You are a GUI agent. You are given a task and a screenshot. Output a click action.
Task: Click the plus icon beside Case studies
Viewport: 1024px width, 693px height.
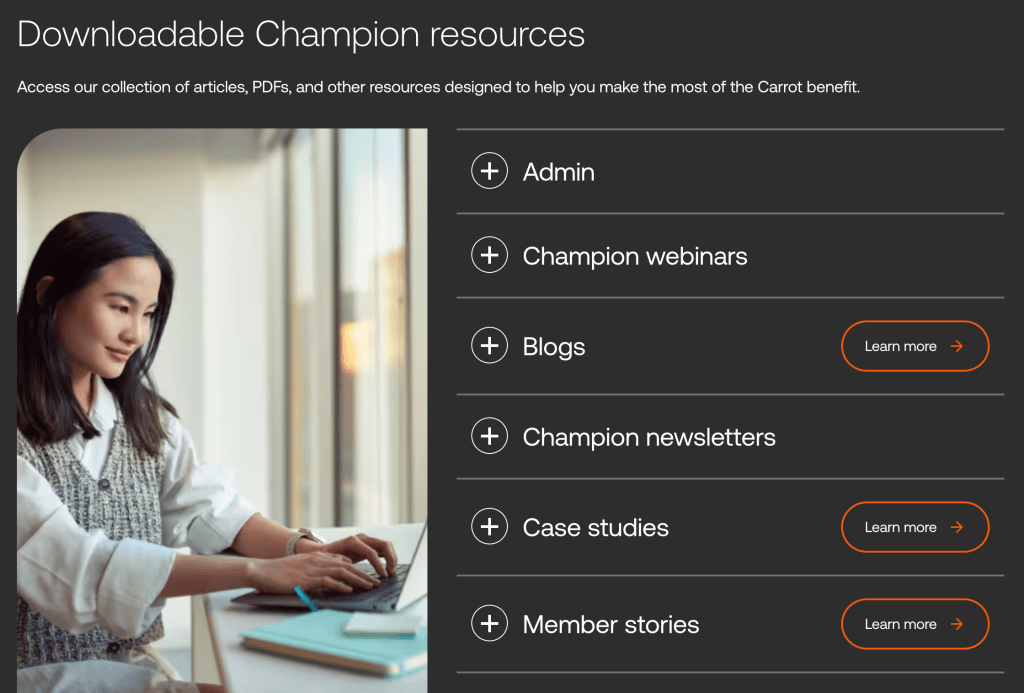489,527
